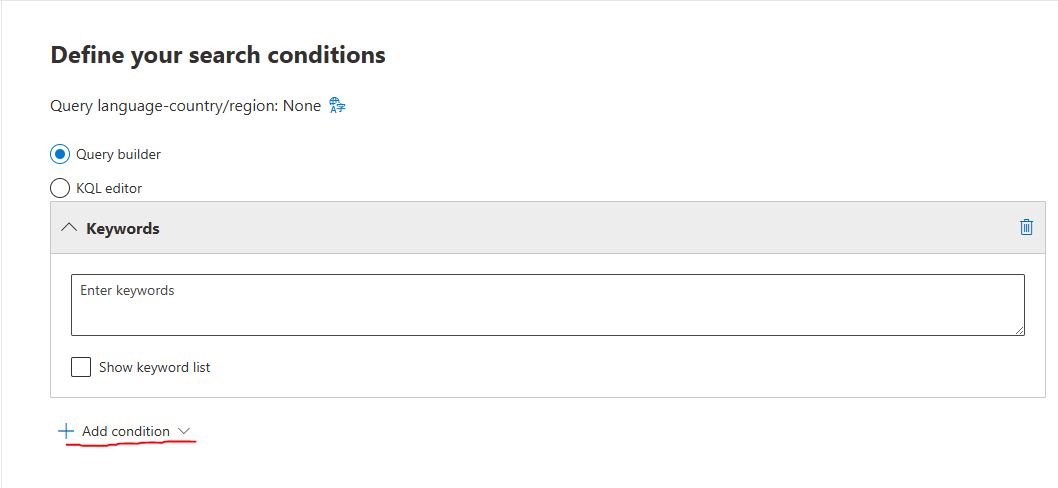
Task: Click the keywords textarea resize handle
Action: (x=1019, y=330)
